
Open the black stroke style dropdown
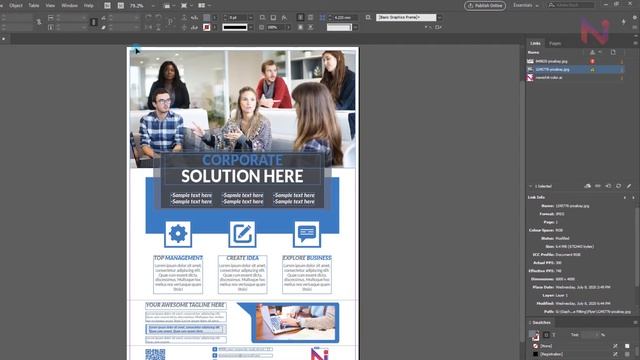point(251,27)
